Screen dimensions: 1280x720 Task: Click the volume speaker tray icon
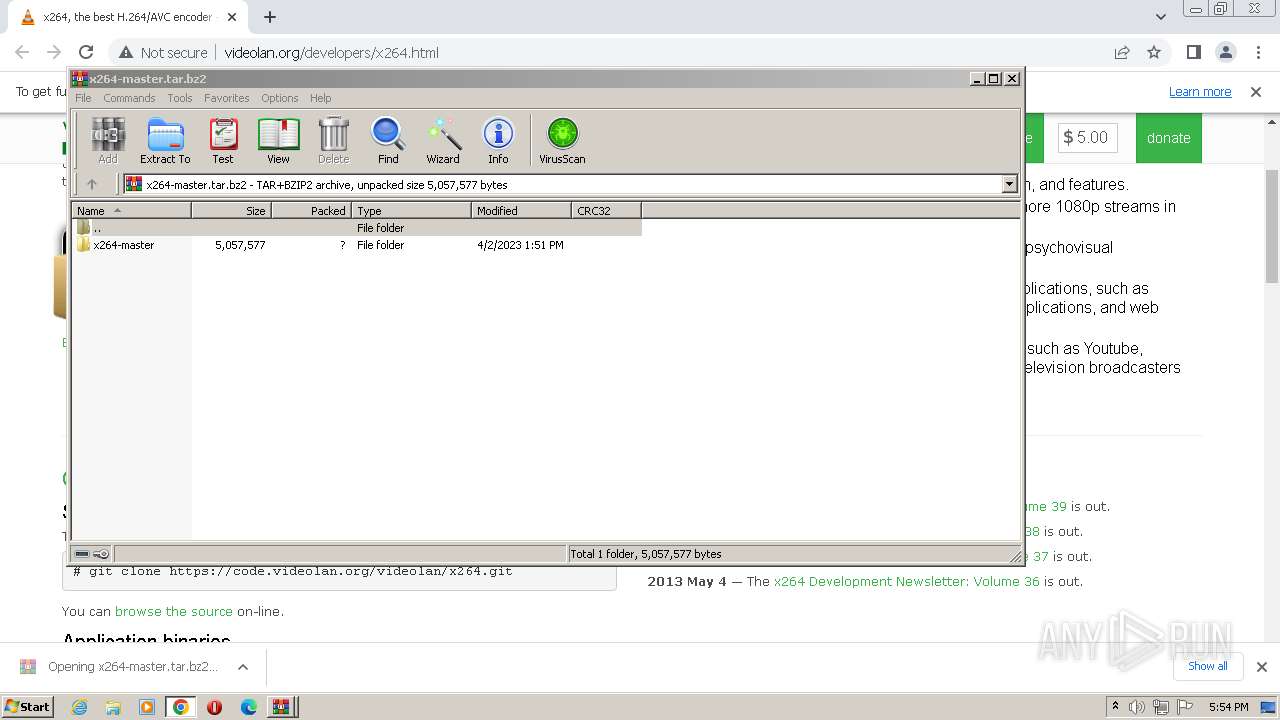coord(1137,707)
